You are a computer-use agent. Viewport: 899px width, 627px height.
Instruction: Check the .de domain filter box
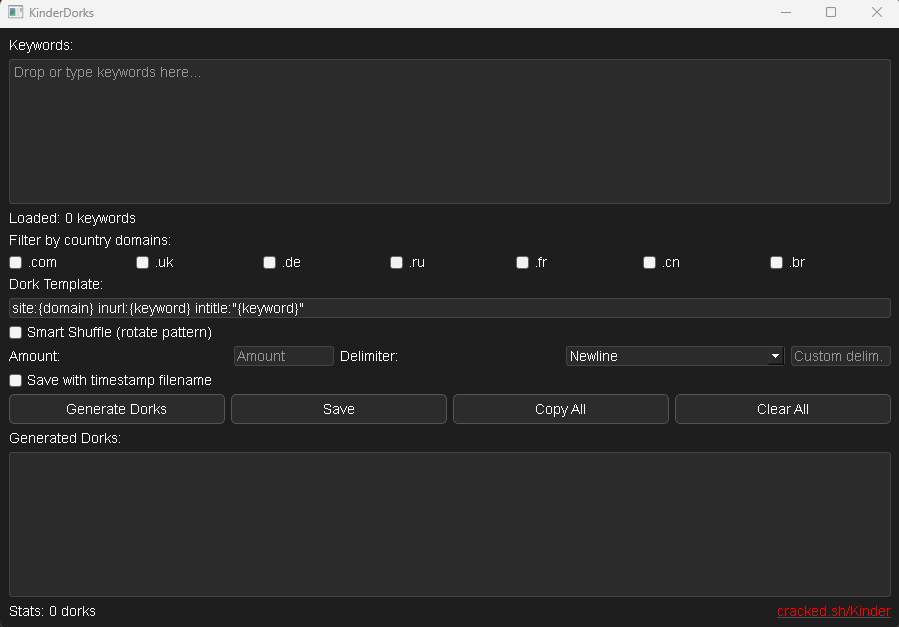point(270,263)
